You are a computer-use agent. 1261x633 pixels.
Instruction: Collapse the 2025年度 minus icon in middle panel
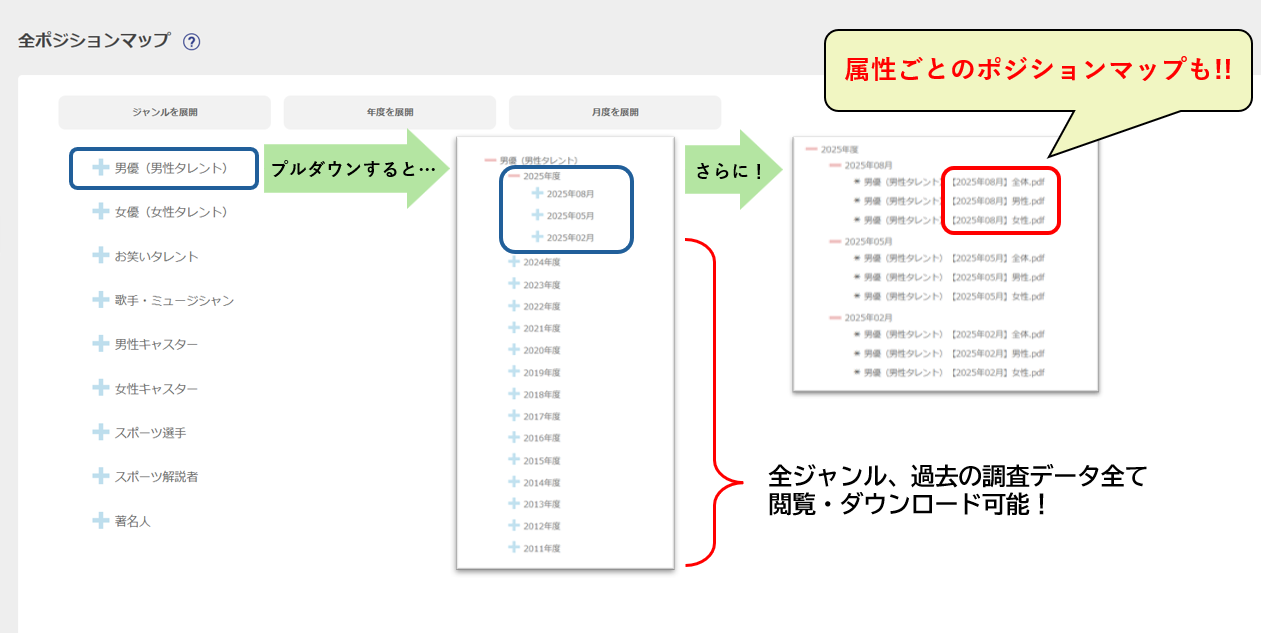pyautogui.click(x=514, y=176)
